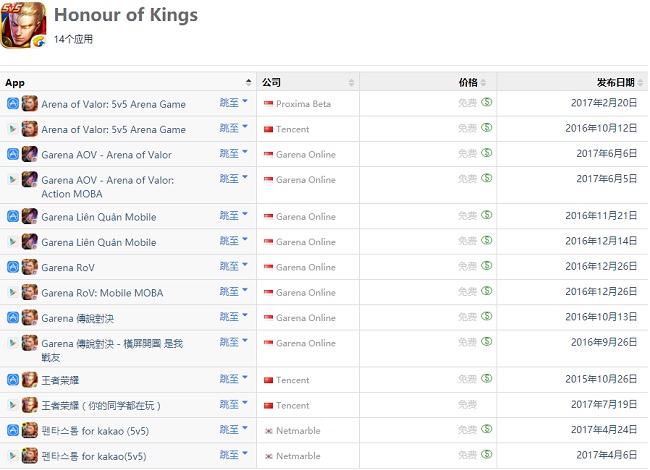Select Netmarble in 2017年4月6日 row
This screenshot has width=650, height=470.
pyautogui.click(x=298, y=456)
